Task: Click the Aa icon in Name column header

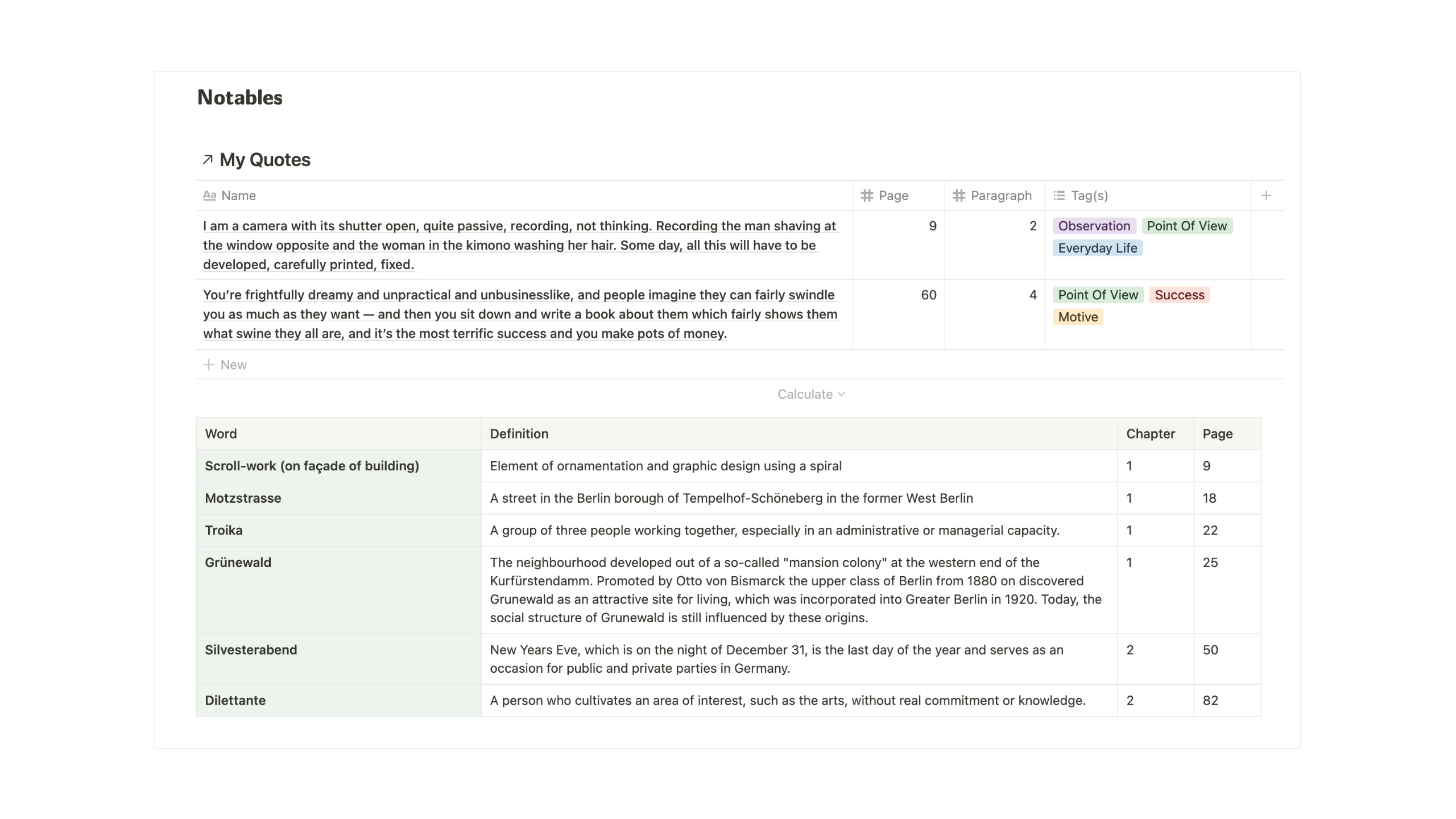Action: tap(209, 196)
